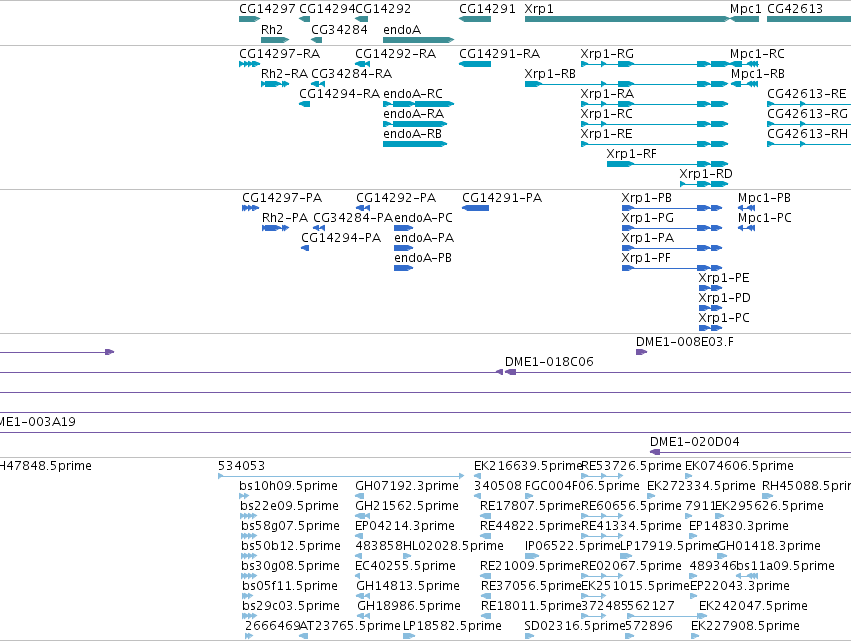Click the RH45088.5prime EST marker
Viewport: 851px width, 641px height.
(x=767, y=496)
